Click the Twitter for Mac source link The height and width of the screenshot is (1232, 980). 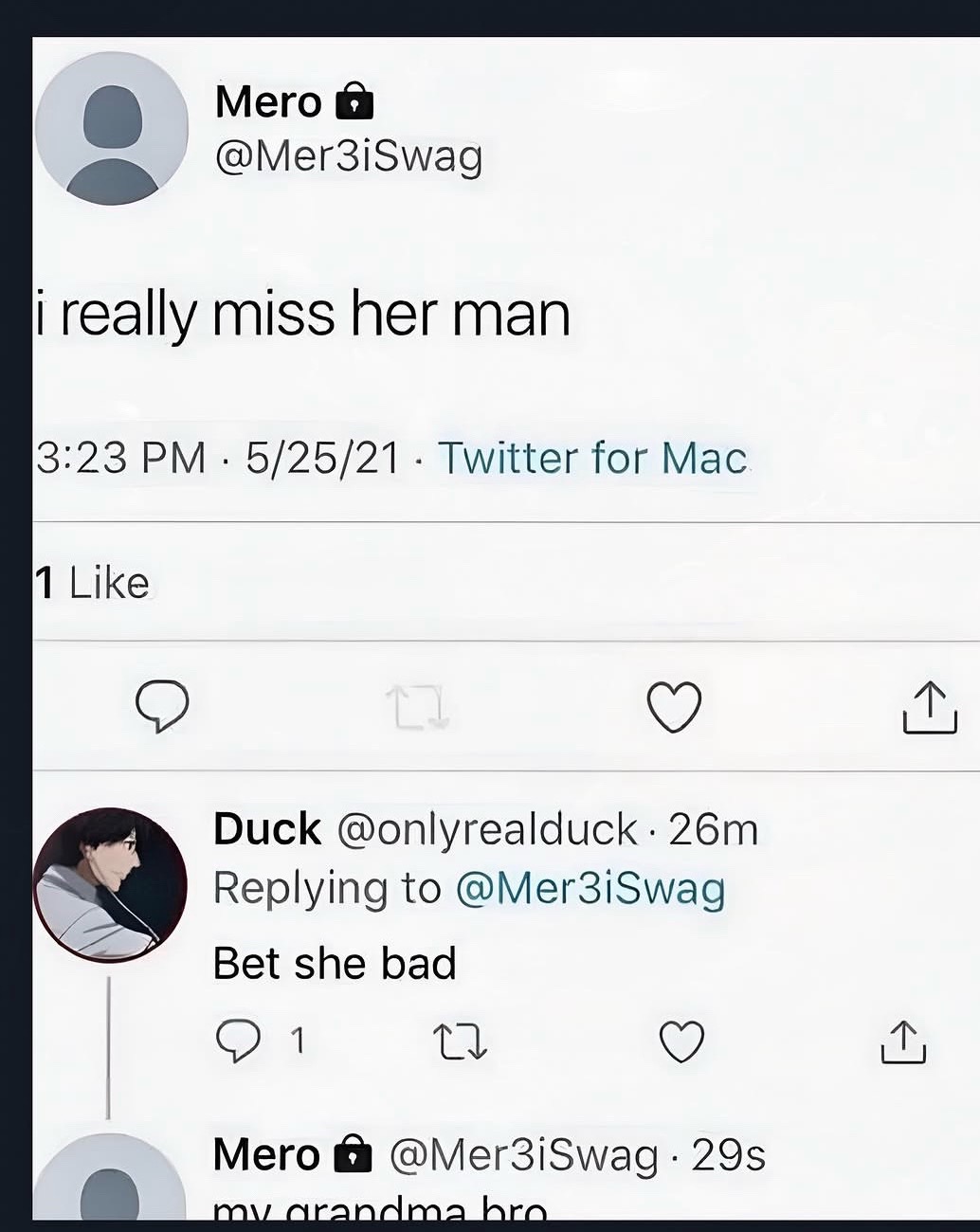pyautogui.click(x=592, y=459)
